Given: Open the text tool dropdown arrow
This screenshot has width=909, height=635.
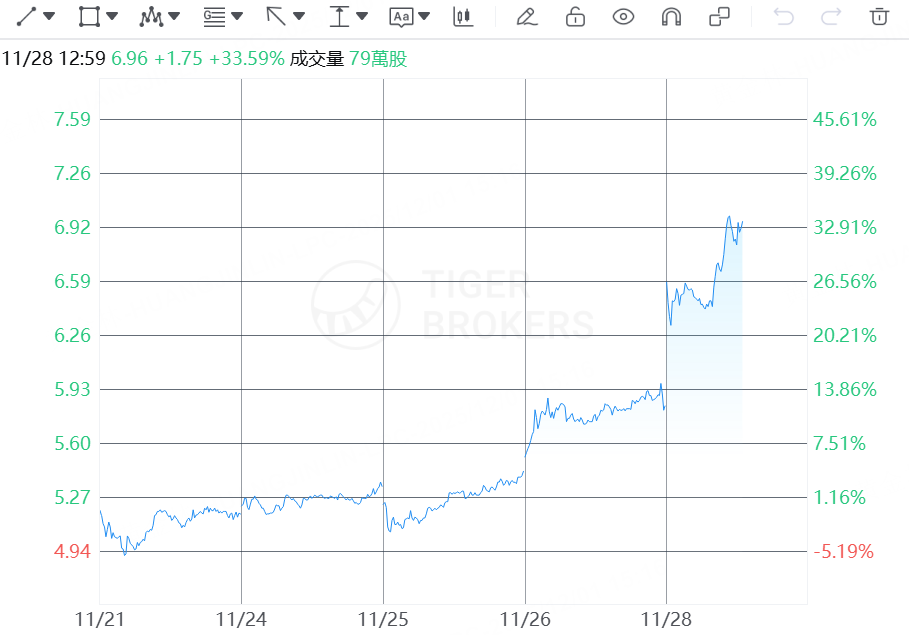Looking at the screenshot, I should coord(425,16).
